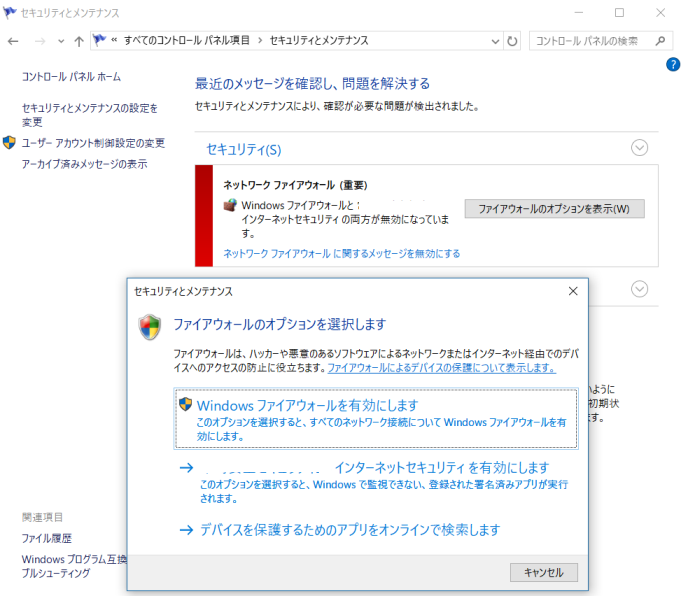Click the search magnifier icon

[660, 41]
